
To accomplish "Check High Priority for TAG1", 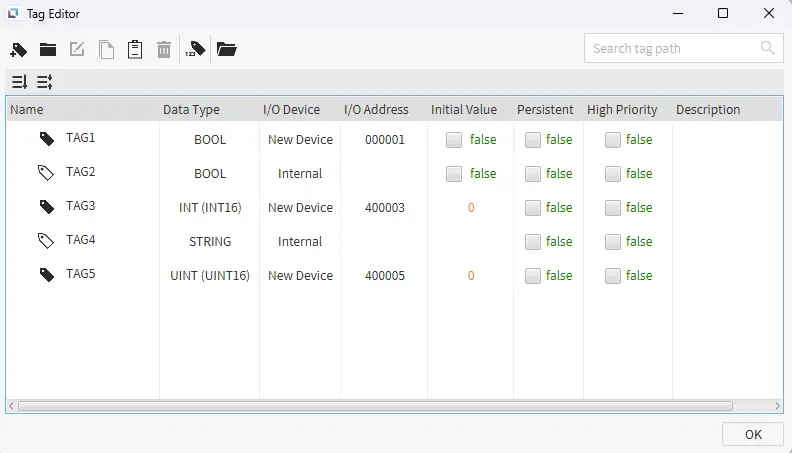I will 613,140.
